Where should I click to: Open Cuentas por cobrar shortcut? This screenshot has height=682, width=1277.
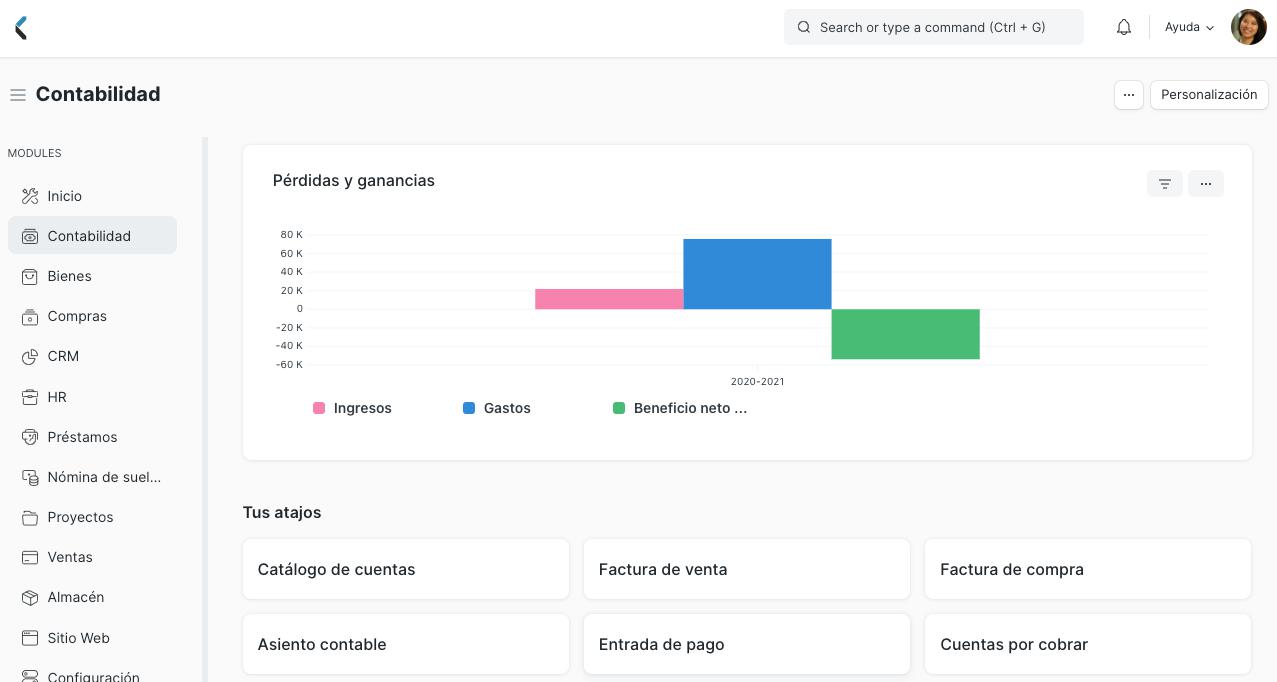(1088, 644)
